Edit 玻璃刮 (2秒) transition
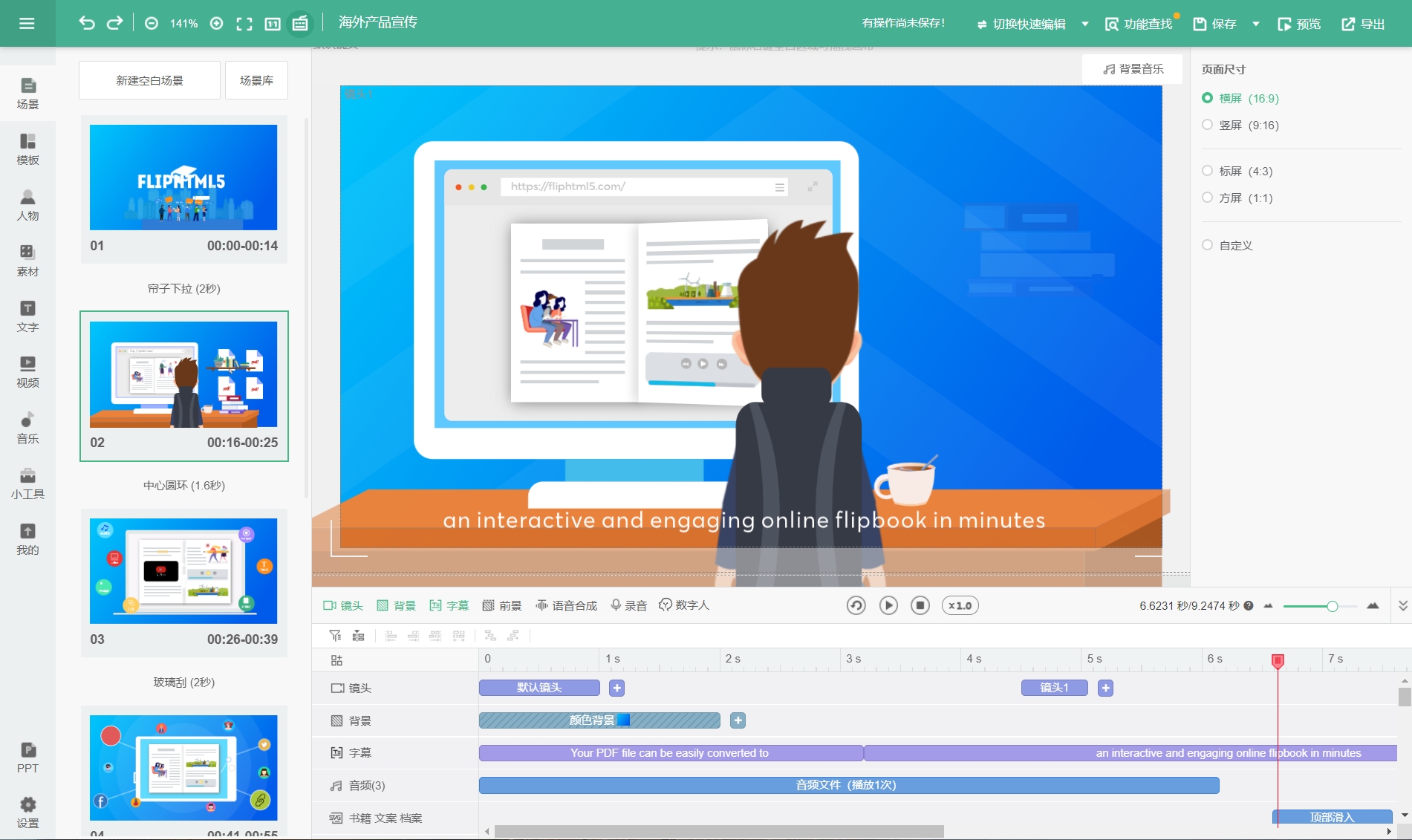Screen dimensions: 1412x840 pyautogui.click(x=183, y=682)
